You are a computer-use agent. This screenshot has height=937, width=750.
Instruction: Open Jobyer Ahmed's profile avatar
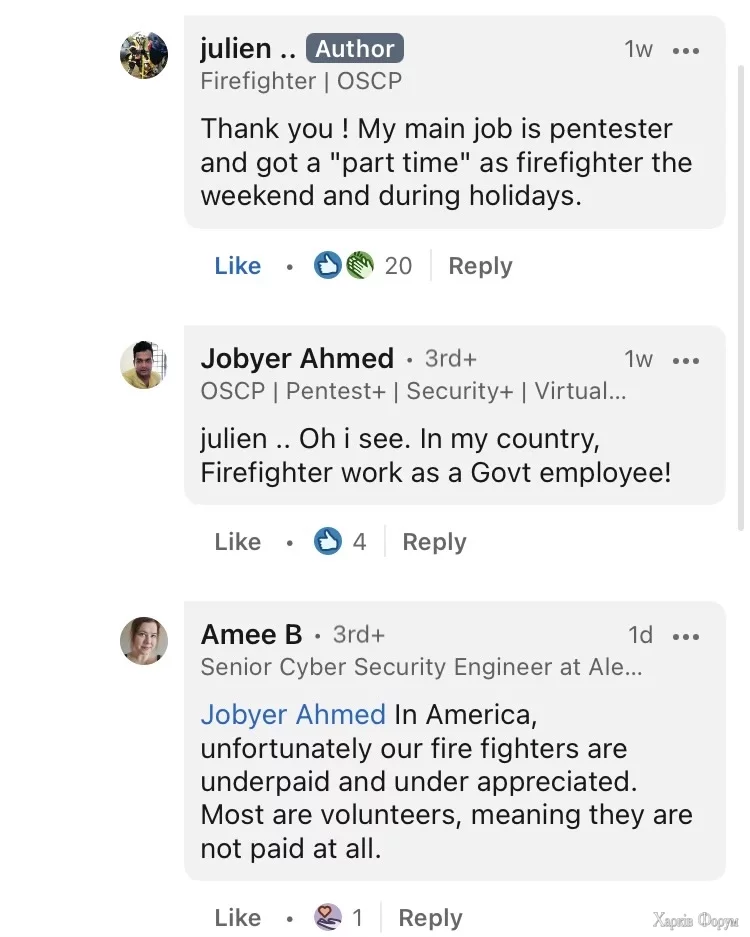(x=144, y=365)
